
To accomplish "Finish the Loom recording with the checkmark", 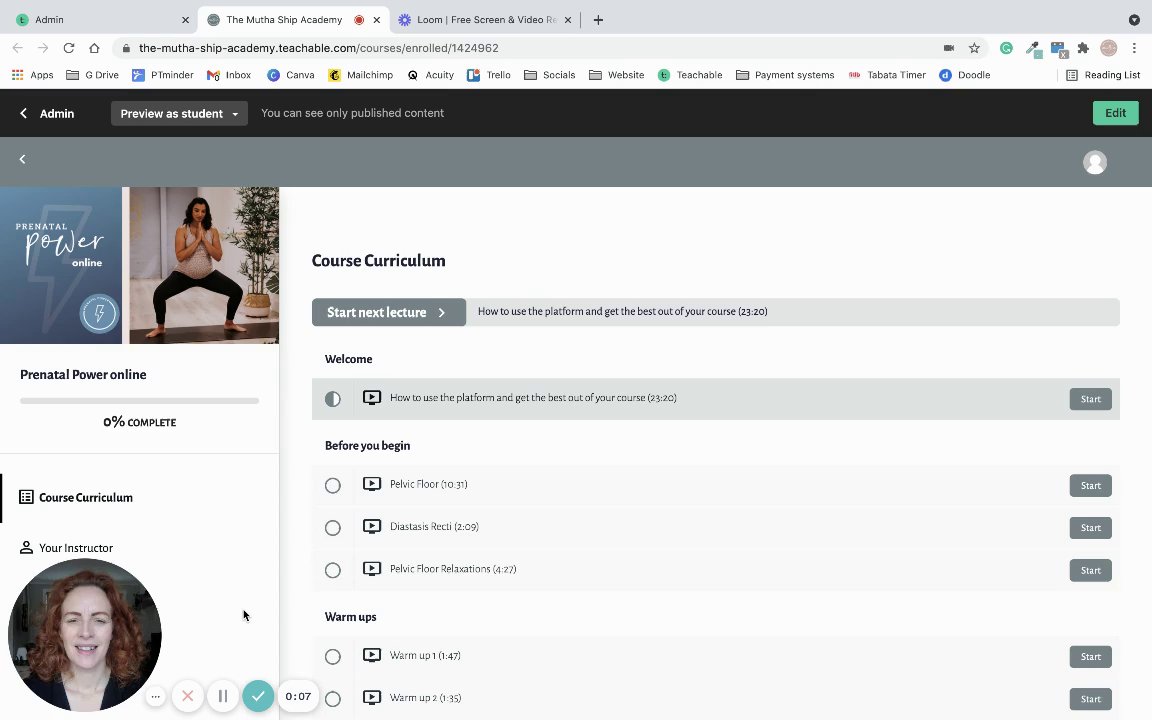I will click(x=258, y=696).
